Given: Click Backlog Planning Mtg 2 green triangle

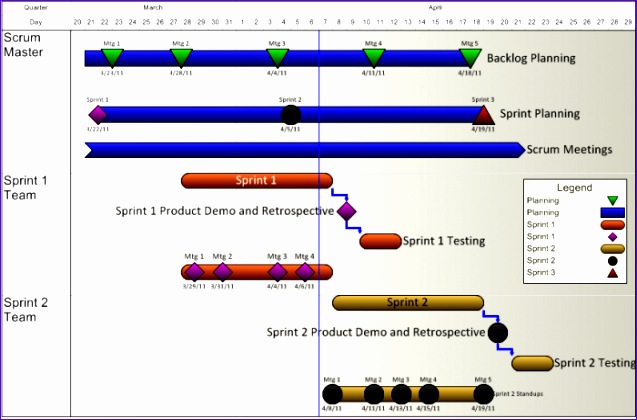Looking at the screenshot, I should pos(181,58).
